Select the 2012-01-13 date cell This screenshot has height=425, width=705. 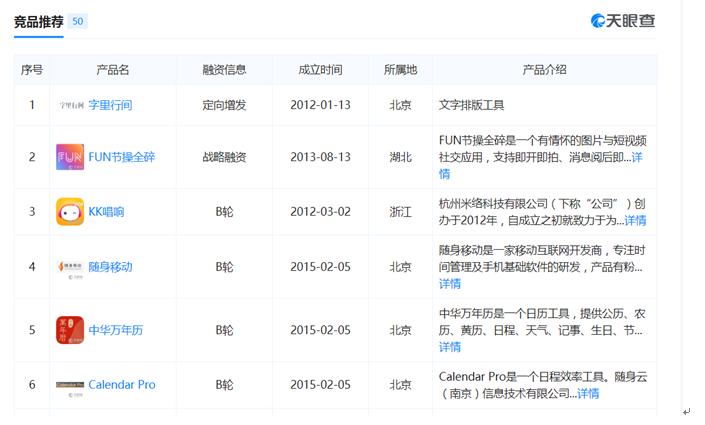pos(320,105)
